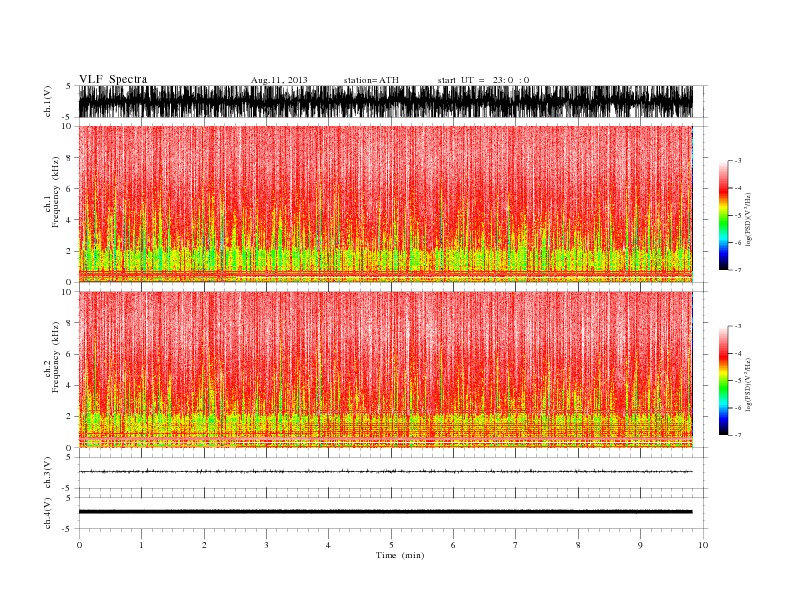
Task: Click the 'start UT = 23:0 :0' text
Action: [483, 80]
